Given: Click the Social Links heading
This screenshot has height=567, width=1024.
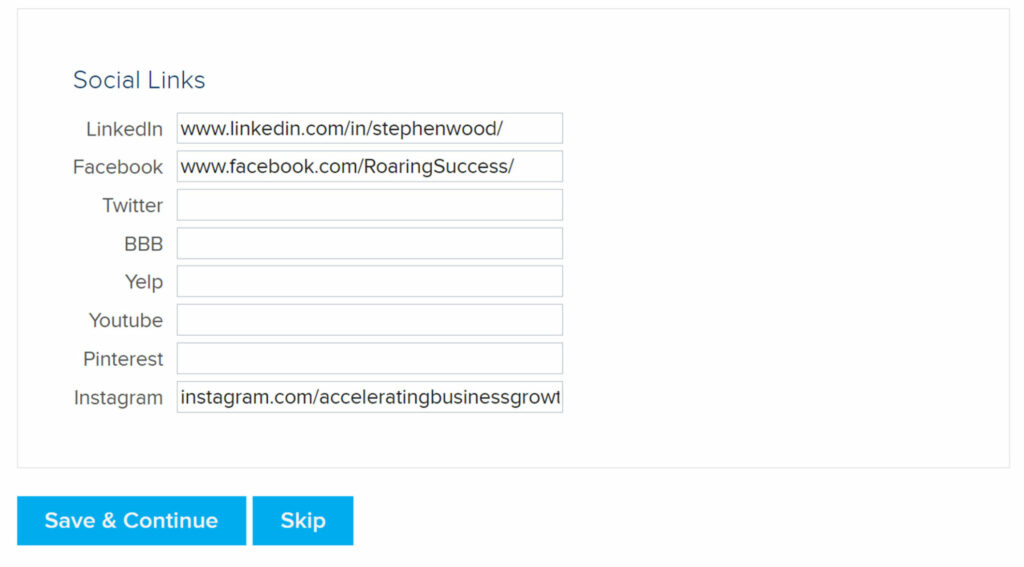Looking at the screenshot, I should [x=139, y=80].
